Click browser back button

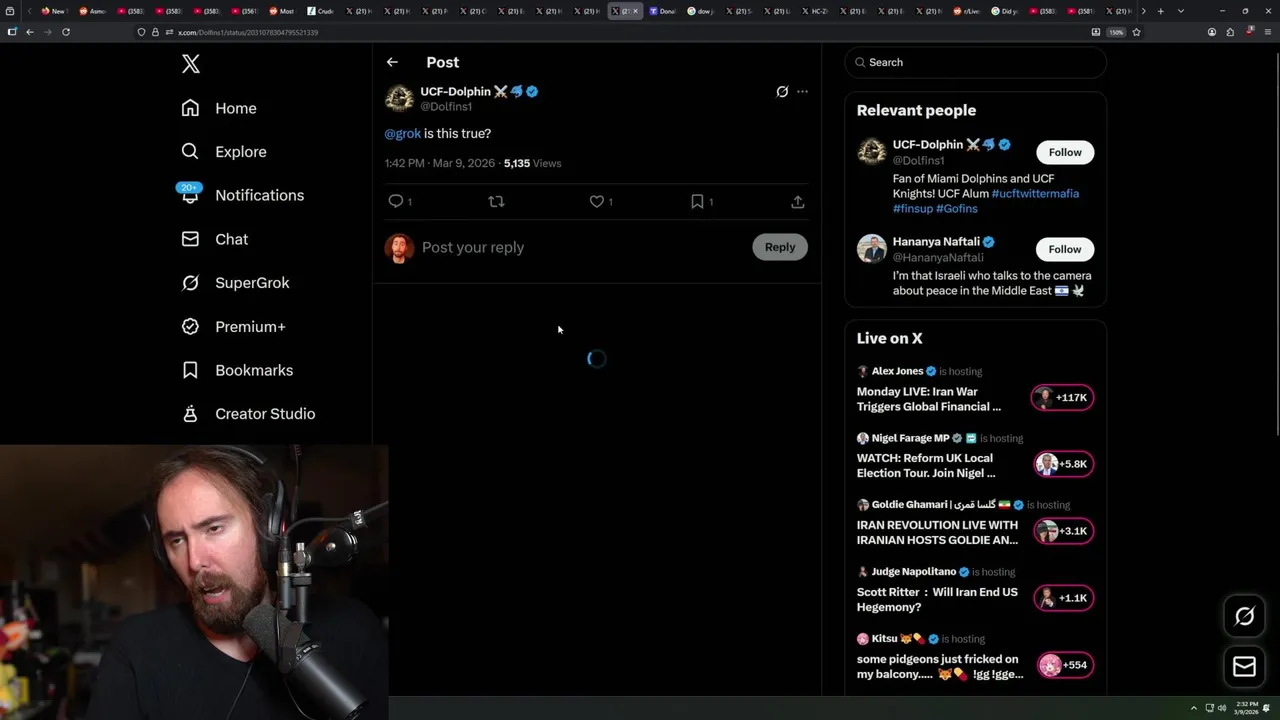(x=30, y=32)
